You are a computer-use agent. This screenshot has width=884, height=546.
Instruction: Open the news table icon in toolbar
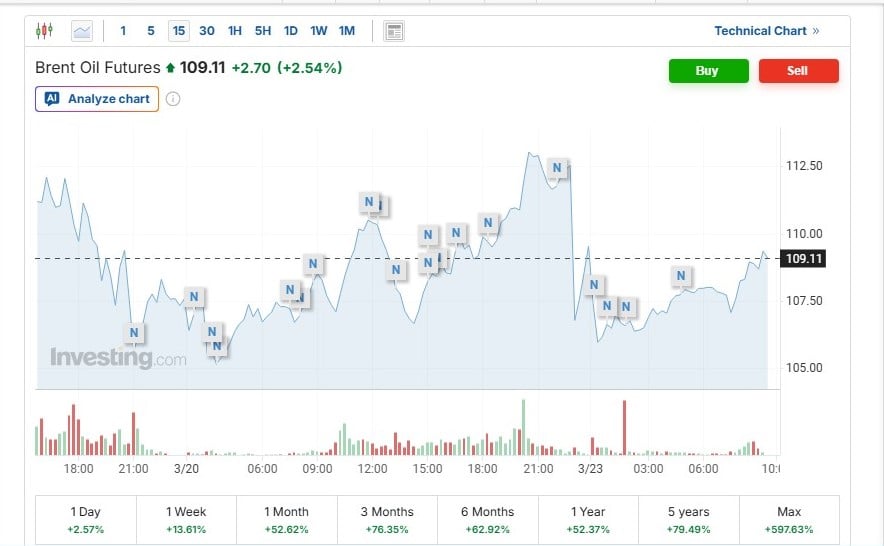(394, 31)
